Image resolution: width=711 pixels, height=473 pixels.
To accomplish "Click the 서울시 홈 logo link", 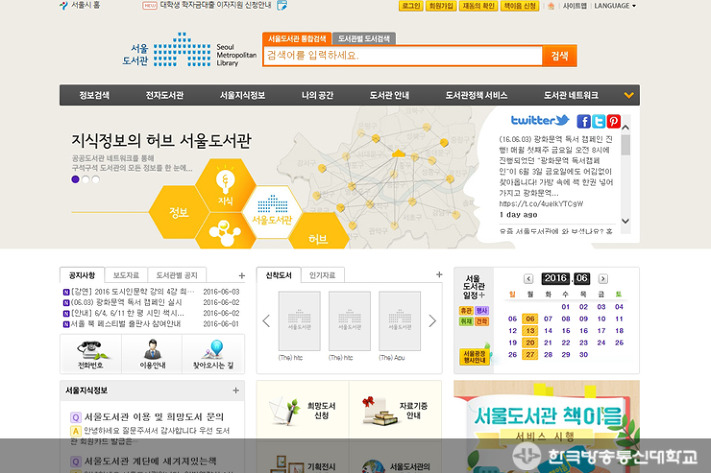I will [80, 6].
